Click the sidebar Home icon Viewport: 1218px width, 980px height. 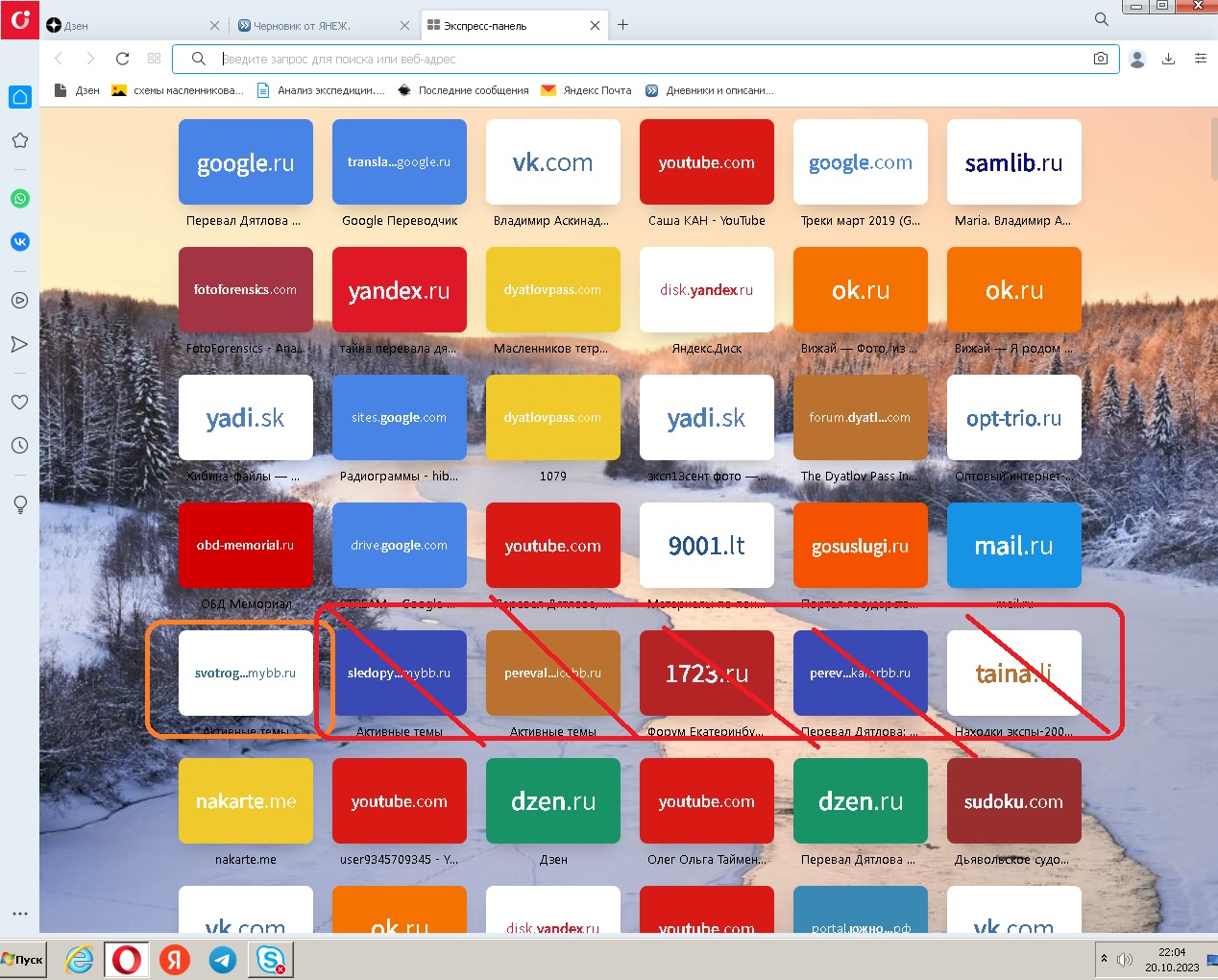coord(19,97)
